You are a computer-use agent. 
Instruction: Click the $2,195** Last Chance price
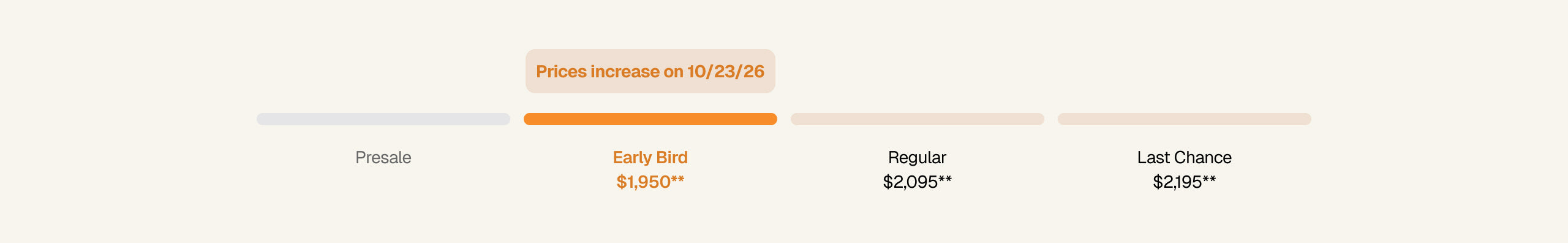click(1185, 182)
